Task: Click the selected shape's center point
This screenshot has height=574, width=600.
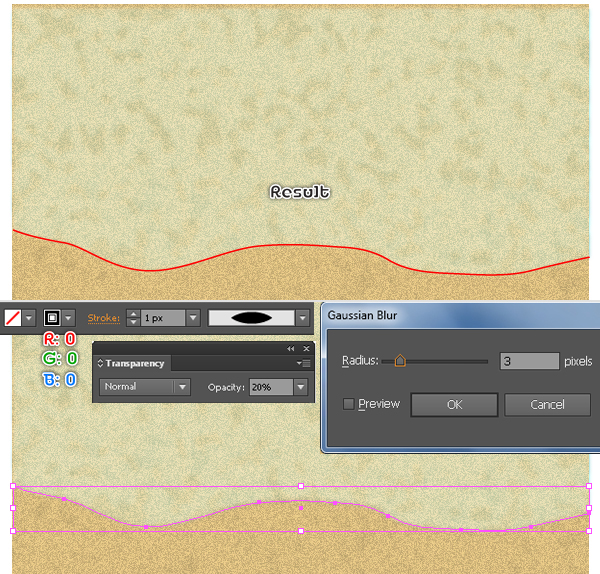Action: (x=301, y=508)
